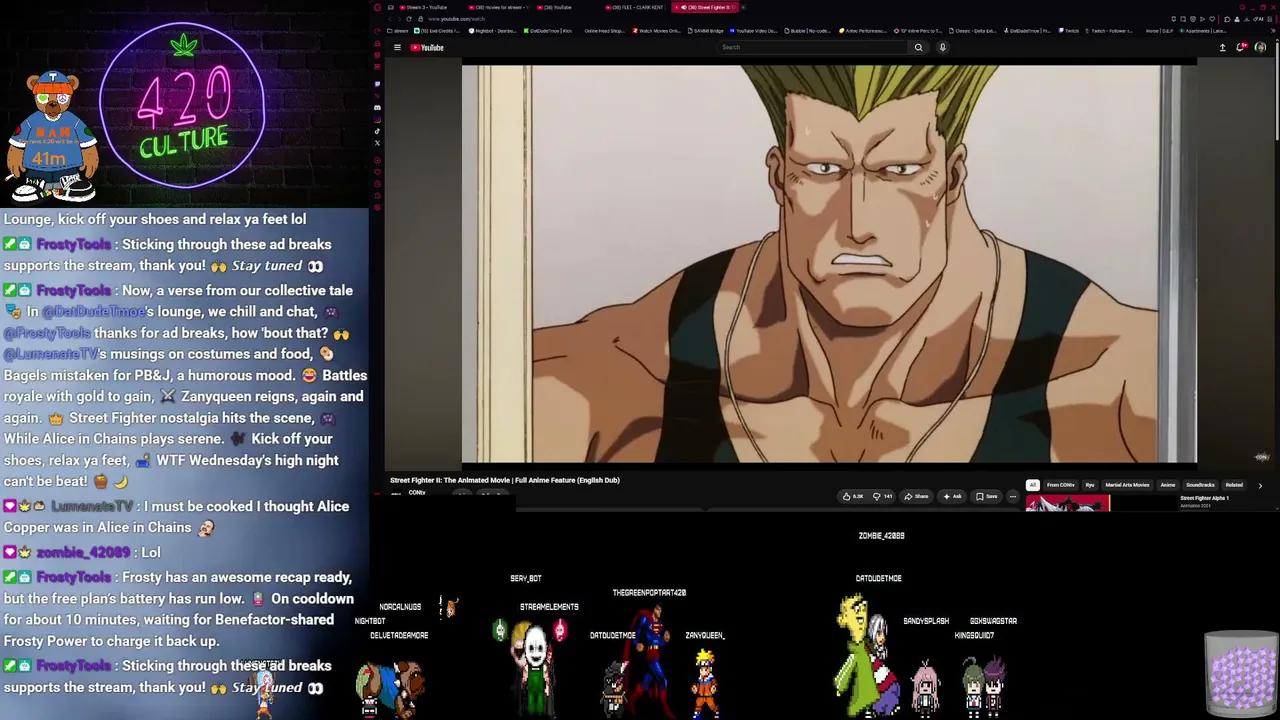Open the 'YouTube Video Do...' bookmark

(754, 31)
